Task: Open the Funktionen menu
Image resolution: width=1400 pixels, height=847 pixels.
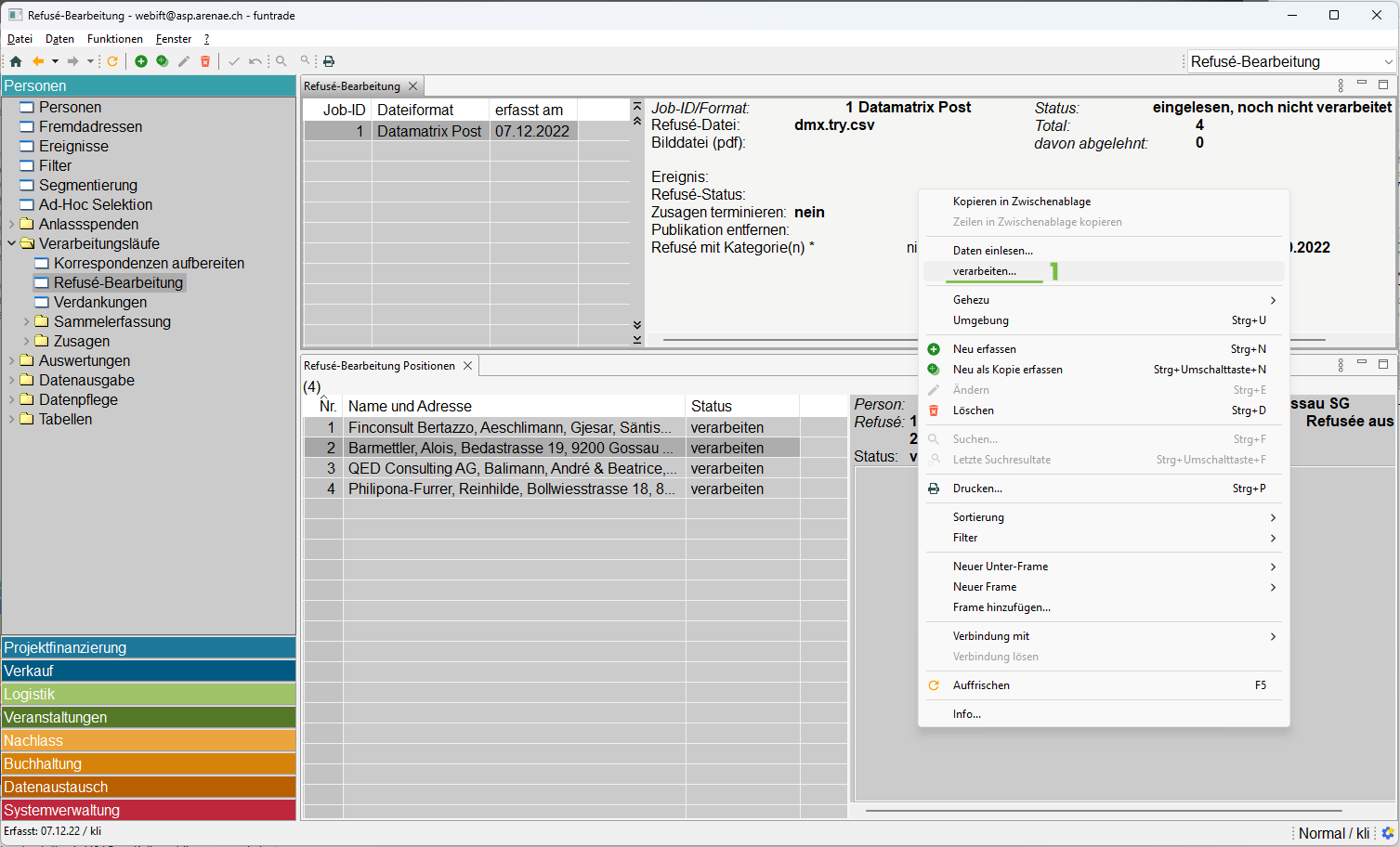Action: 115,39
